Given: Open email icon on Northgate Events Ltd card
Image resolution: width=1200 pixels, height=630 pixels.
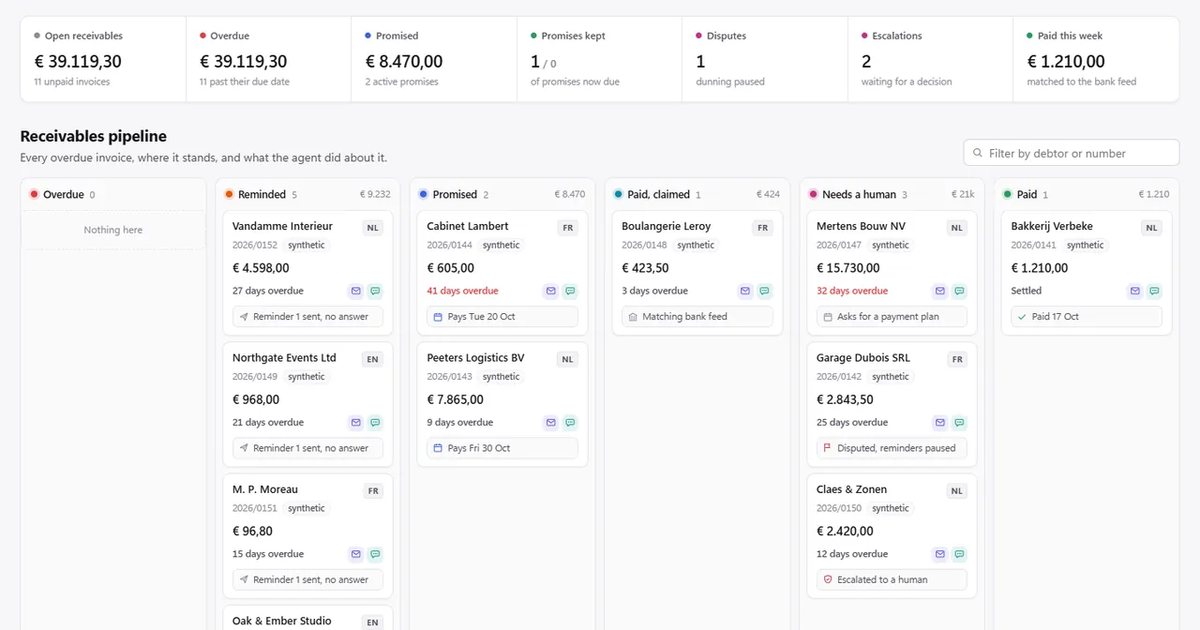Looking at the screenshot, I should pyautogui.click(x=355, y=423).
